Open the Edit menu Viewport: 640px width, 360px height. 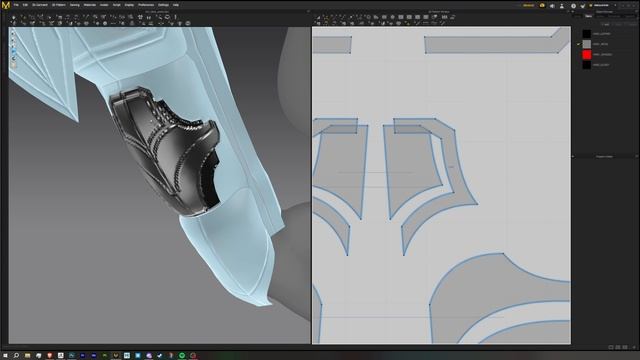point(25,5)
